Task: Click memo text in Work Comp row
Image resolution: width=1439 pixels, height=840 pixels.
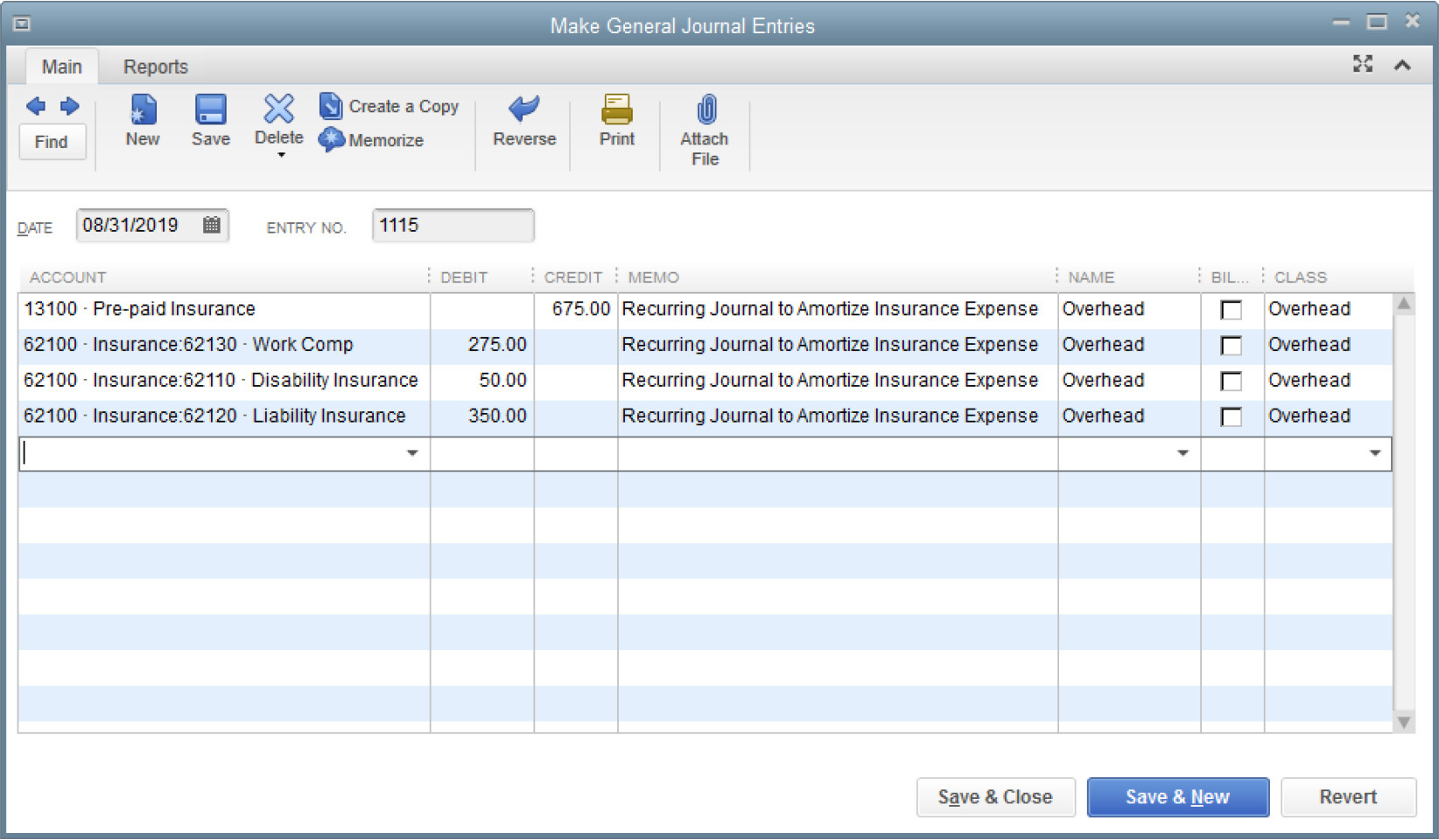Action: [x=830, y=345]
